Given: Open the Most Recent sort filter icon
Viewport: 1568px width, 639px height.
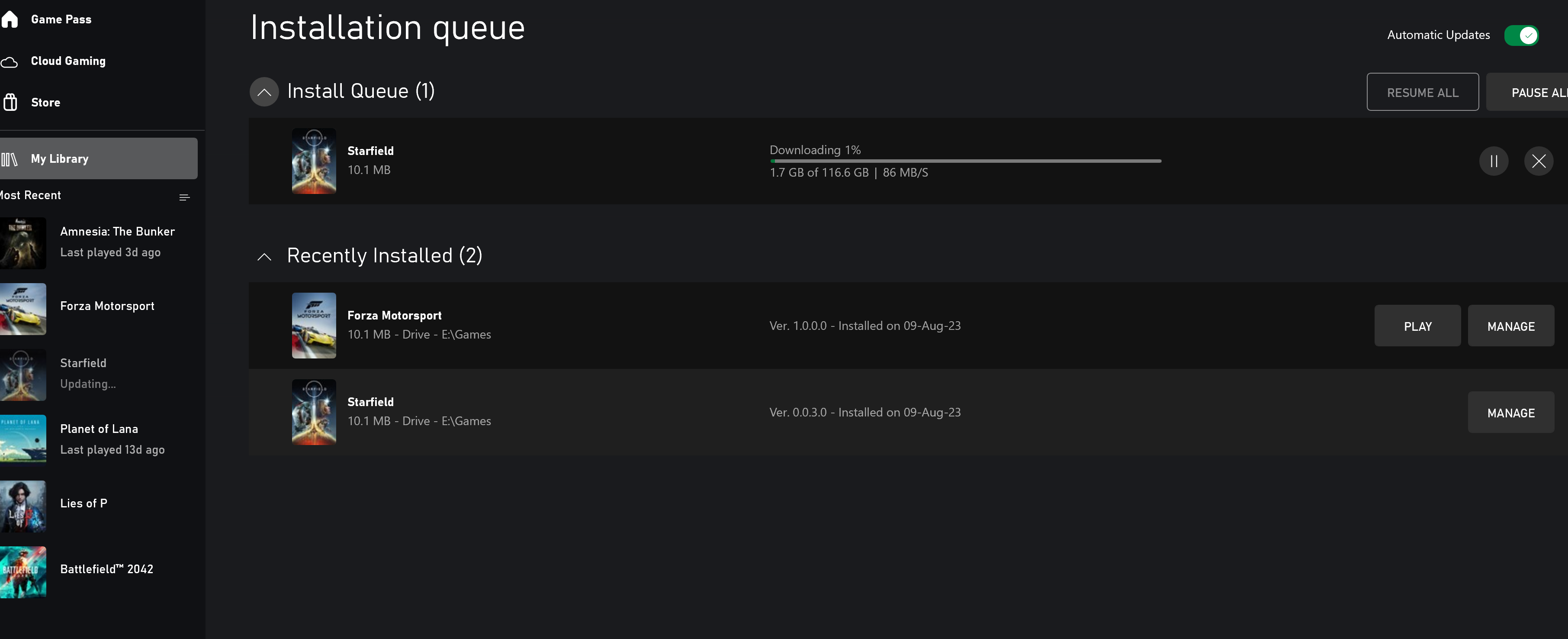Looking at the screenshot, I should [x=184, y=197].
